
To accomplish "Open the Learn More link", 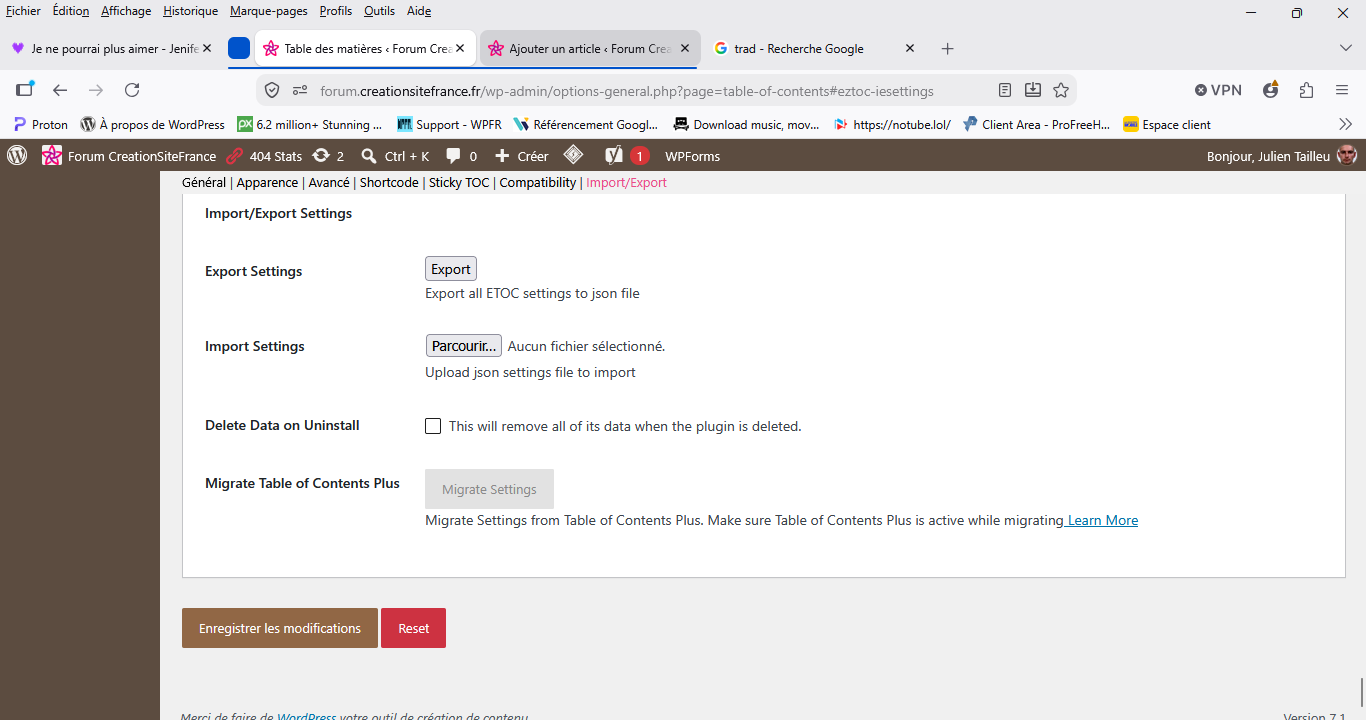I will 1102,520.
